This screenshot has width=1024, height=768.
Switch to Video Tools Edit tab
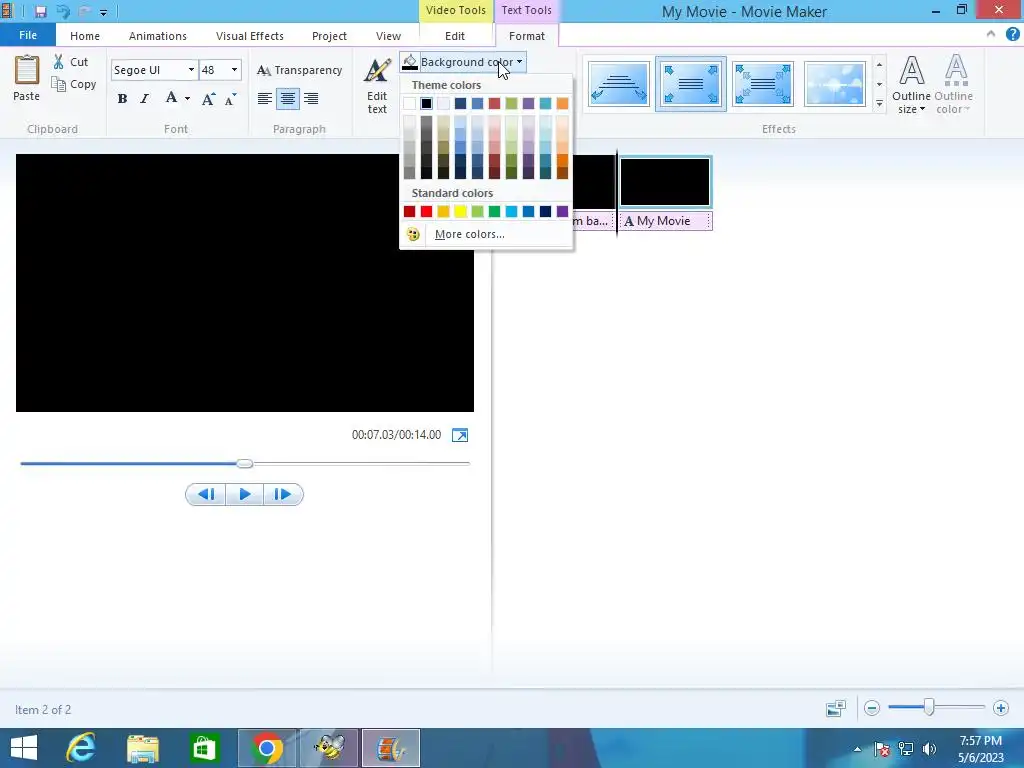point(455,36)
